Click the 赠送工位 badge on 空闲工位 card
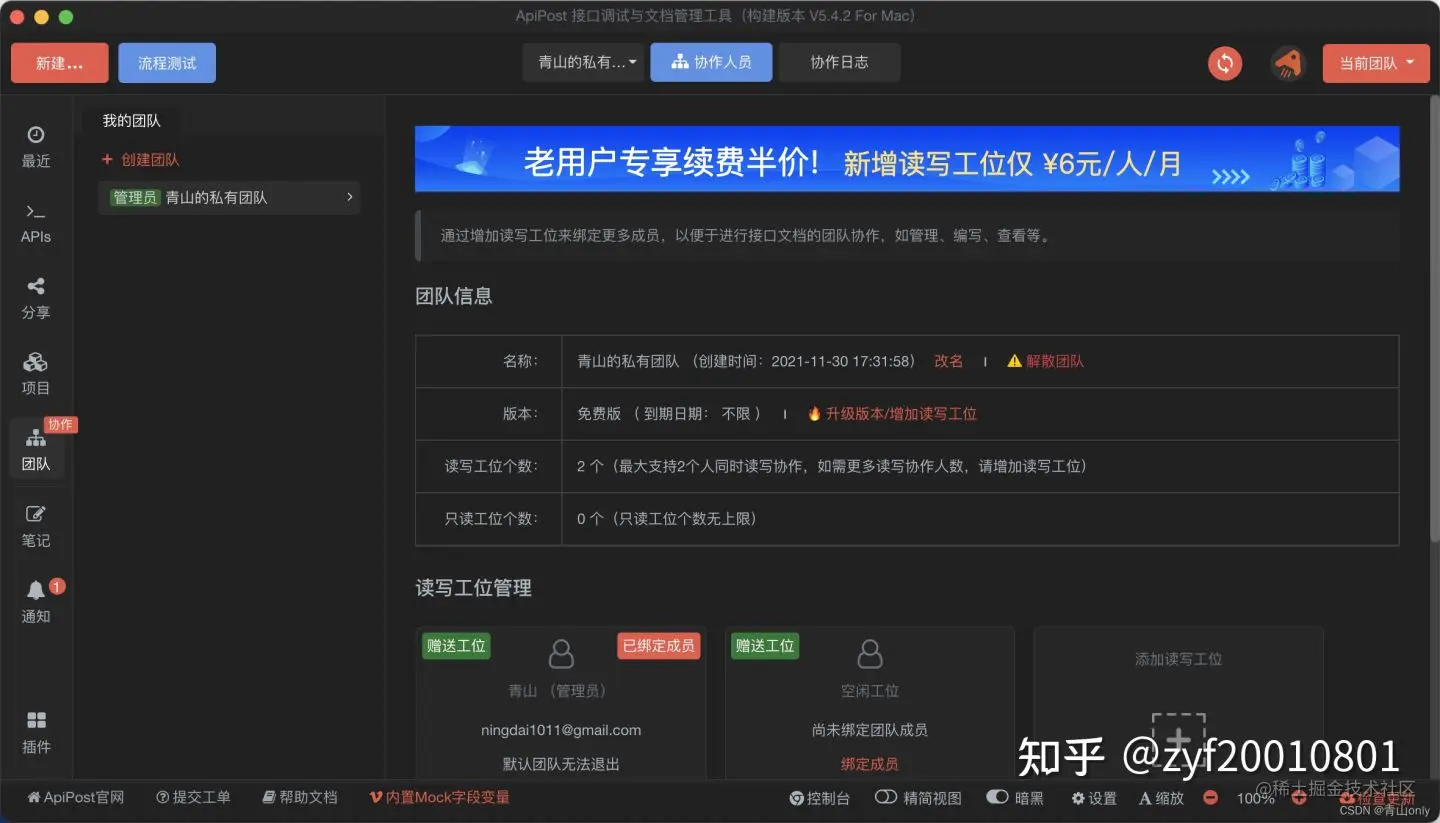Viewport: 1440px width, 823px height. coord(765,646)
